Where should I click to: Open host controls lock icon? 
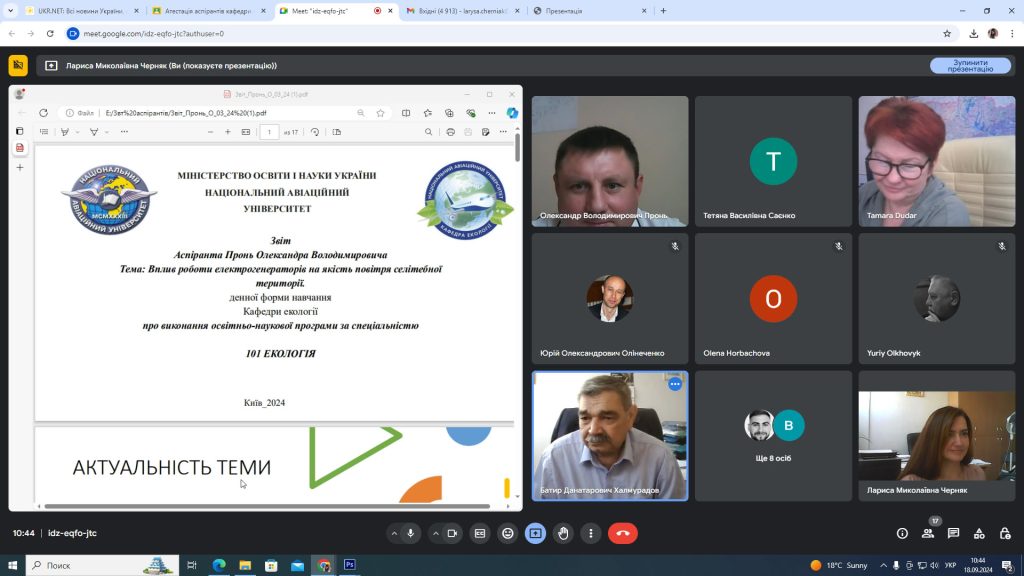pos(1004,534)
